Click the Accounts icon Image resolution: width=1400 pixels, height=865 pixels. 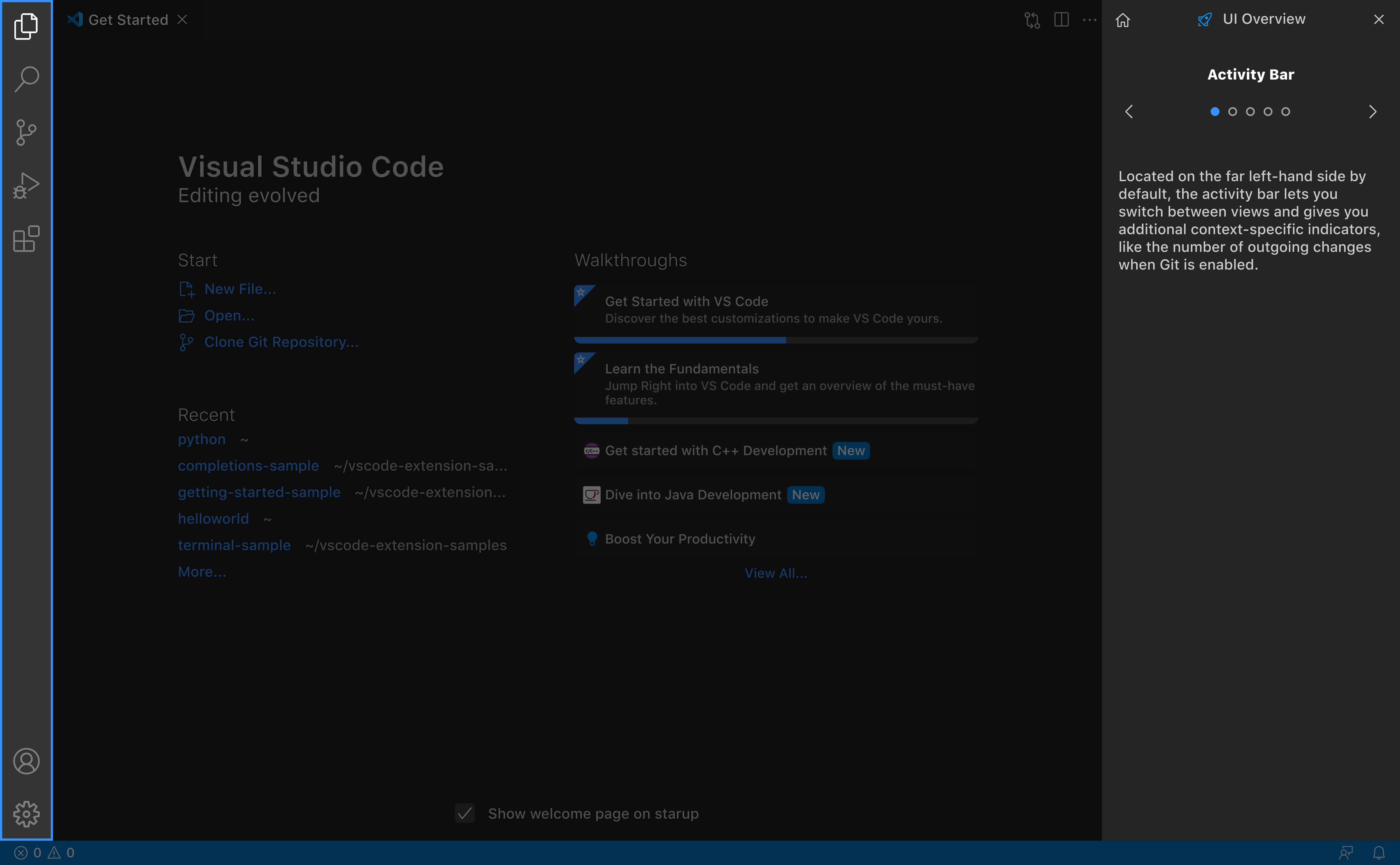coord(26,761)
